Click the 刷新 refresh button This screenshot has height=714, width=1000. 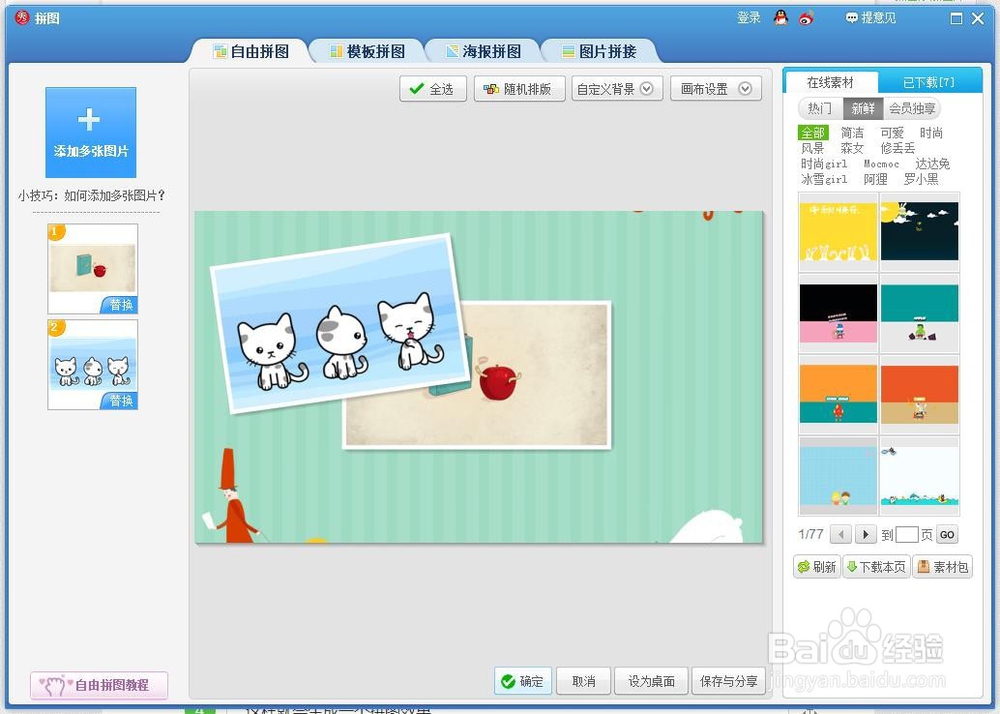(x=817, y=567)
